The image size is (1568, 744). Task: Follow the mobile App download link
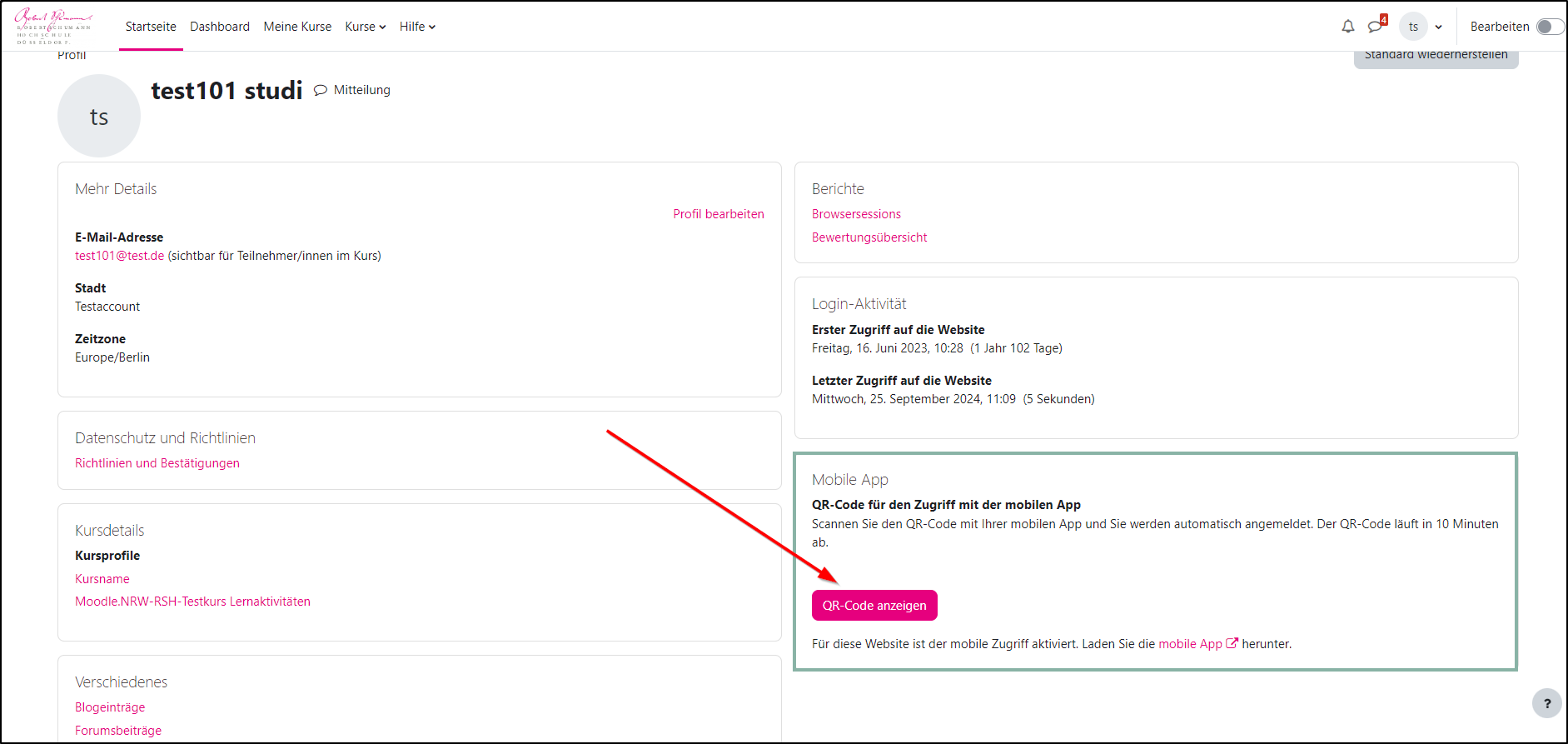coord(1190,644)
